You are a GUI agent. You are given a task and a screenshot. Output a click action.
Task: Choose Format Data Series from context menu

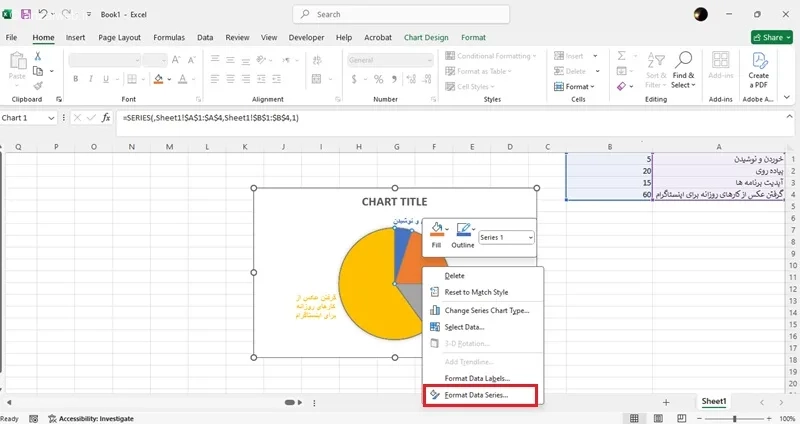[x=476, y=395]
